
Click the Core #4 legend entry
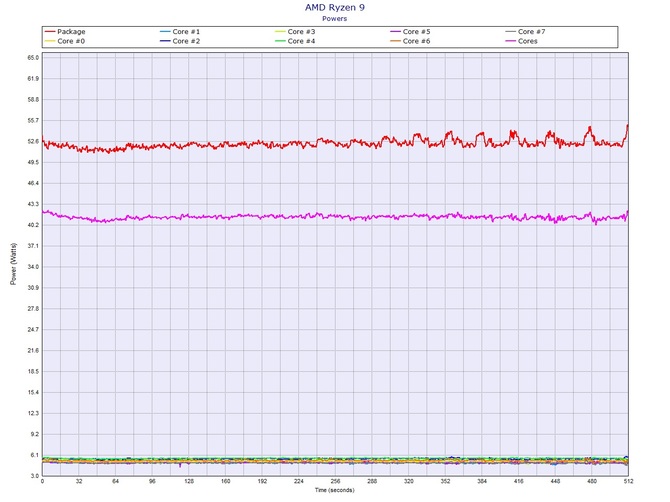pyautogui.click(x=295, y=41)
